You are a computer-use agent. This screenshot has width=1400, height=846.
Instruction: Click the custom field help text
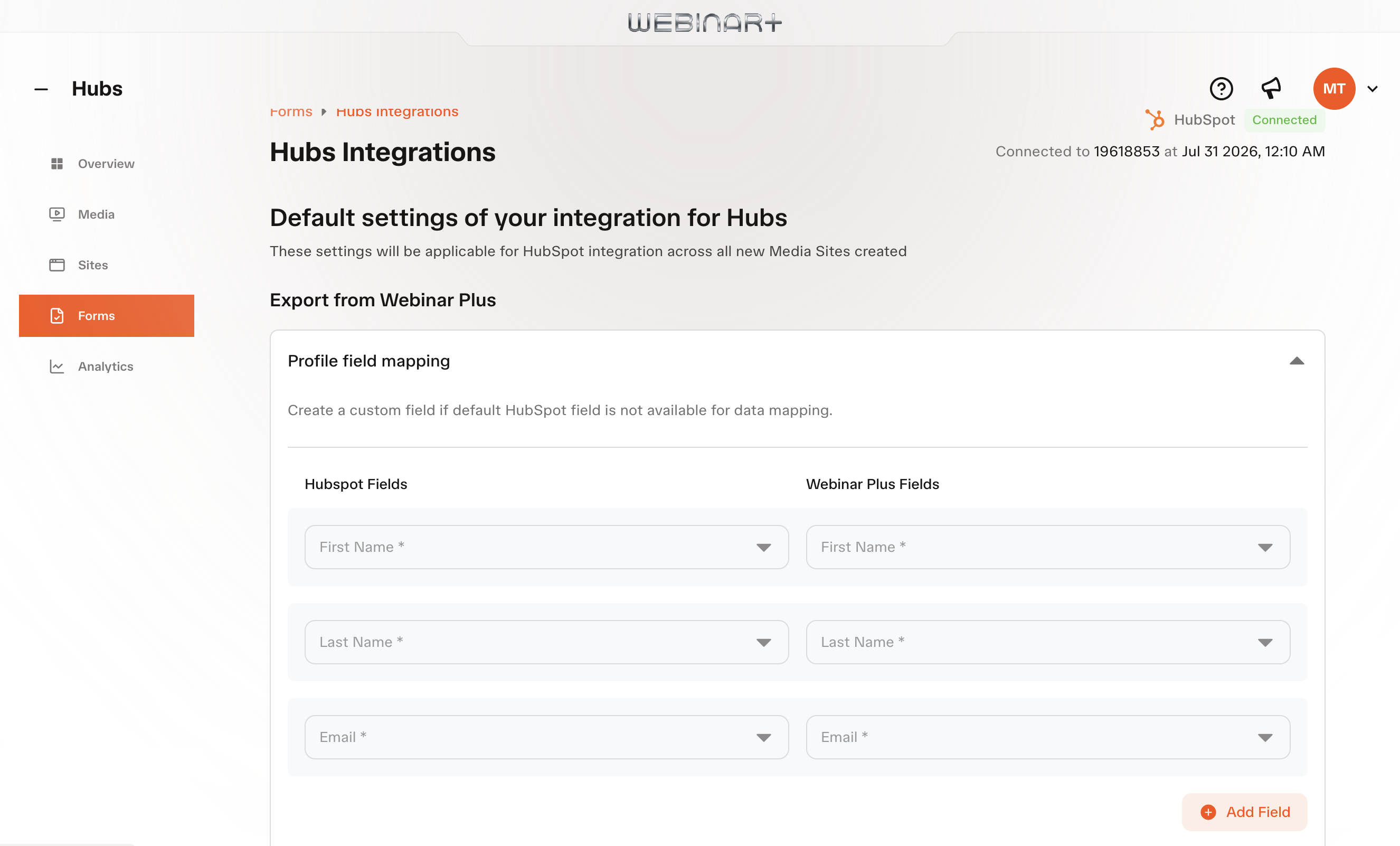pyautogui.click(x=560, y=410)
